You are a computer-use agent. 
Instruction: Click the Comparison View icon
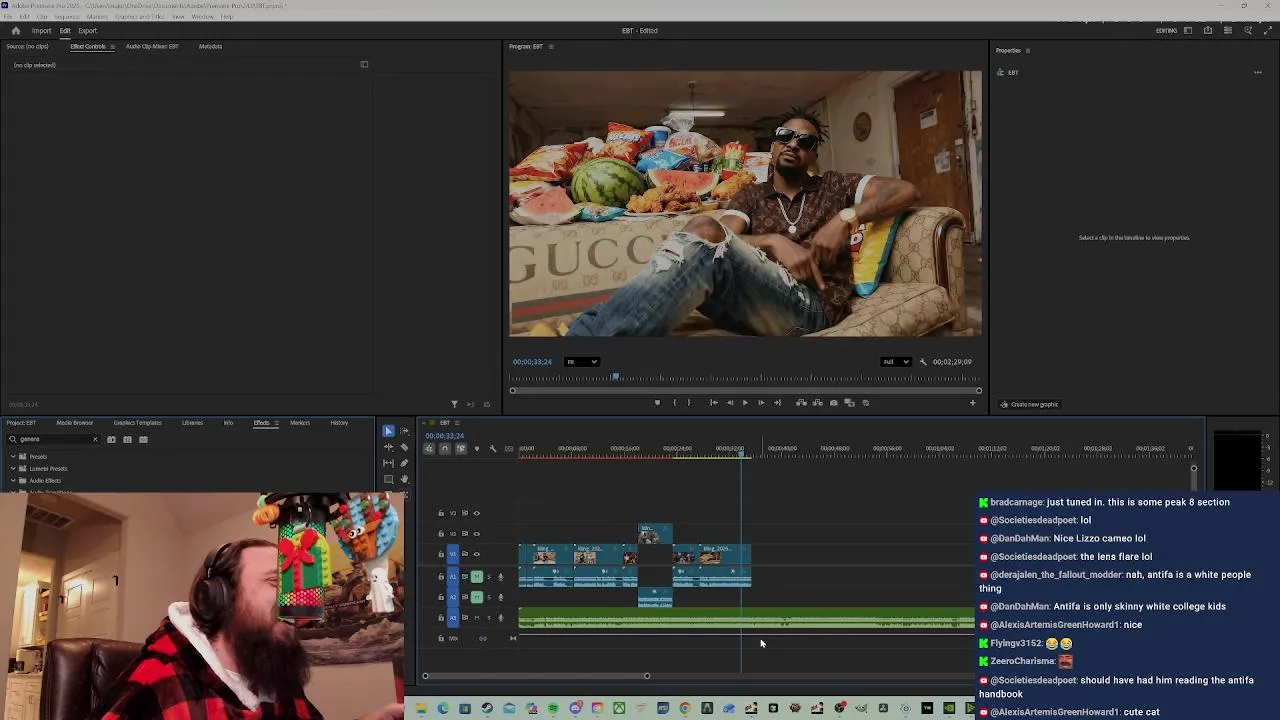(x=850, y=403)
